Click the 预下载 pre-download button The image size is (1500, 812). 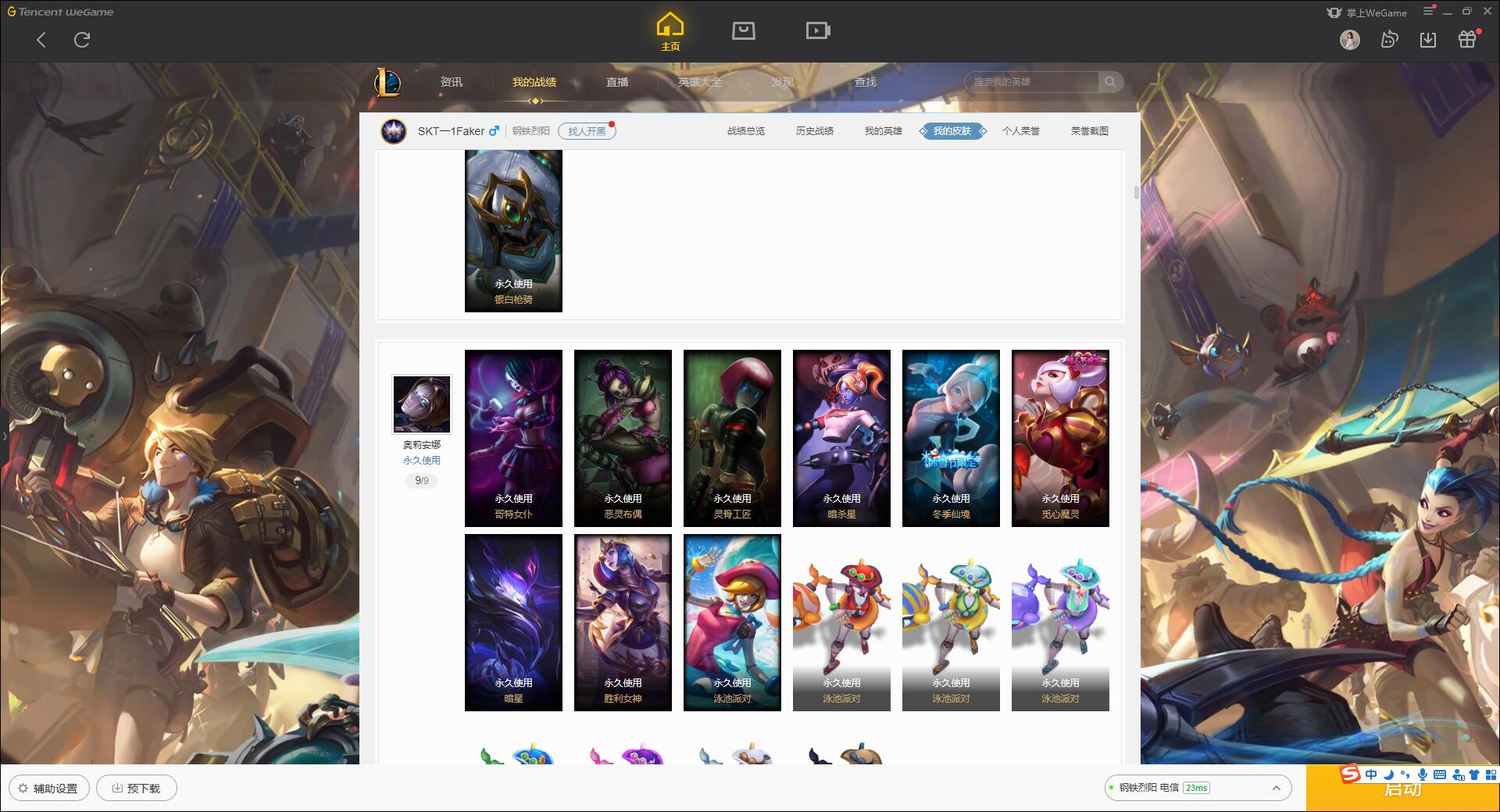[137, 789]
